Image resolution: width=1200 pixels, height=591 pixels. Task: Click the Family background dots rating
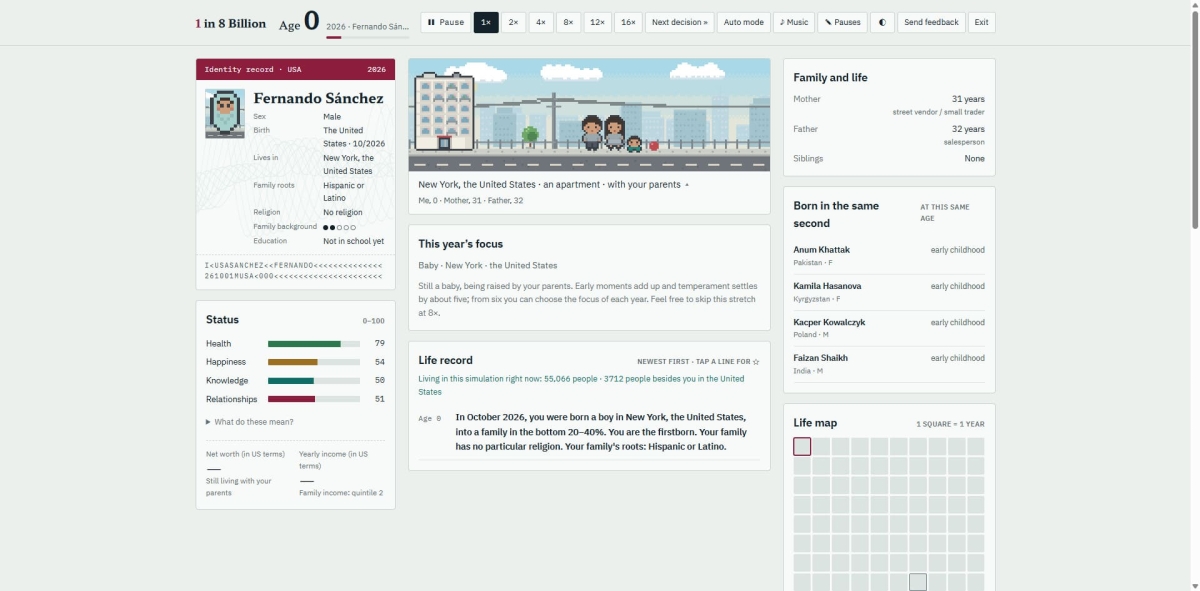pos(339,227)
